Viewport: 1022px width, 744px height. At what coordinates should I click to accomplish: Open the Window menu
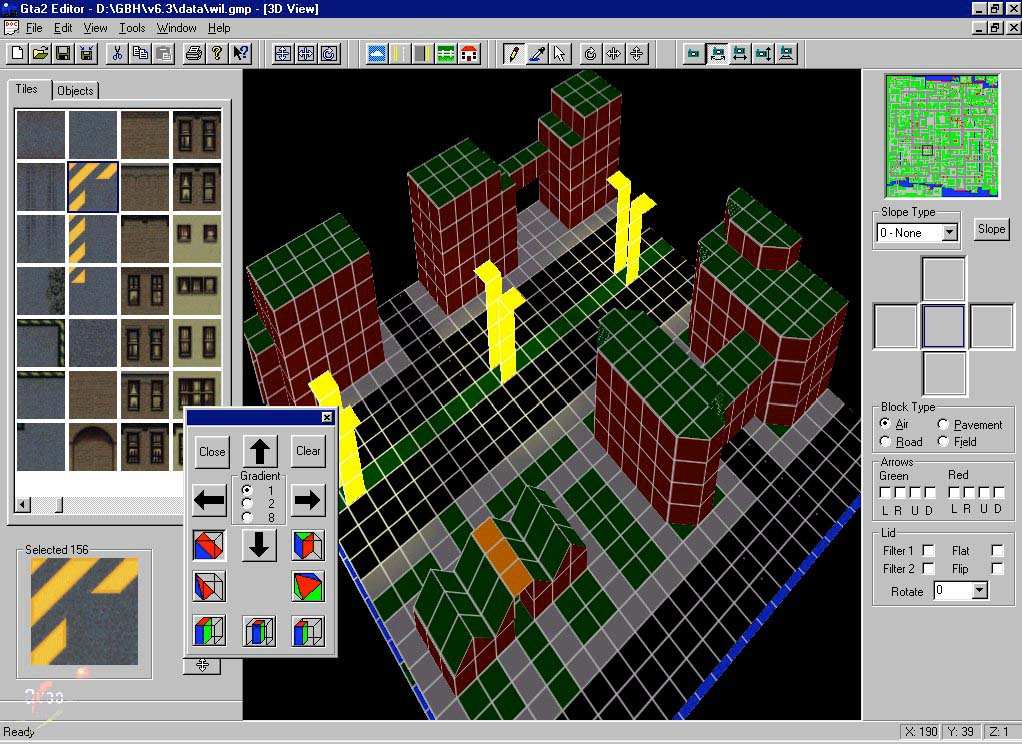pos(177,28)
